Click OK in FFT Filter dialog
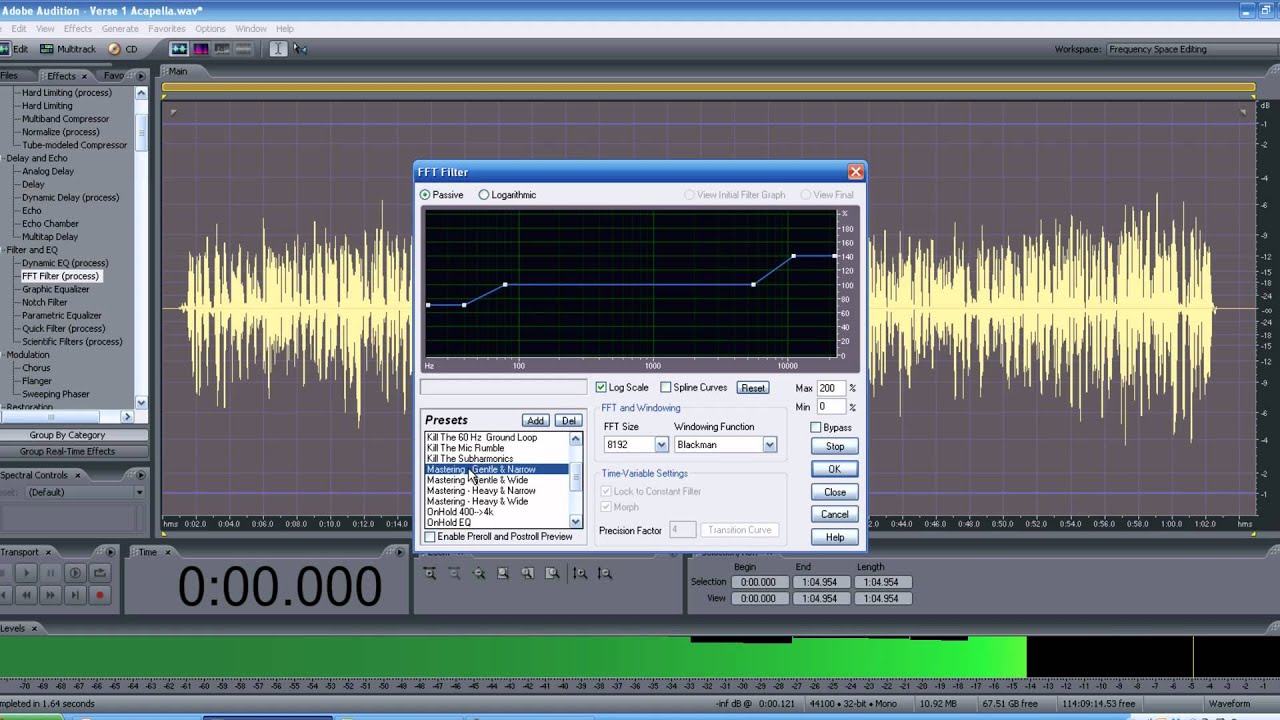The image size is (1280, 720). [835, 469]
